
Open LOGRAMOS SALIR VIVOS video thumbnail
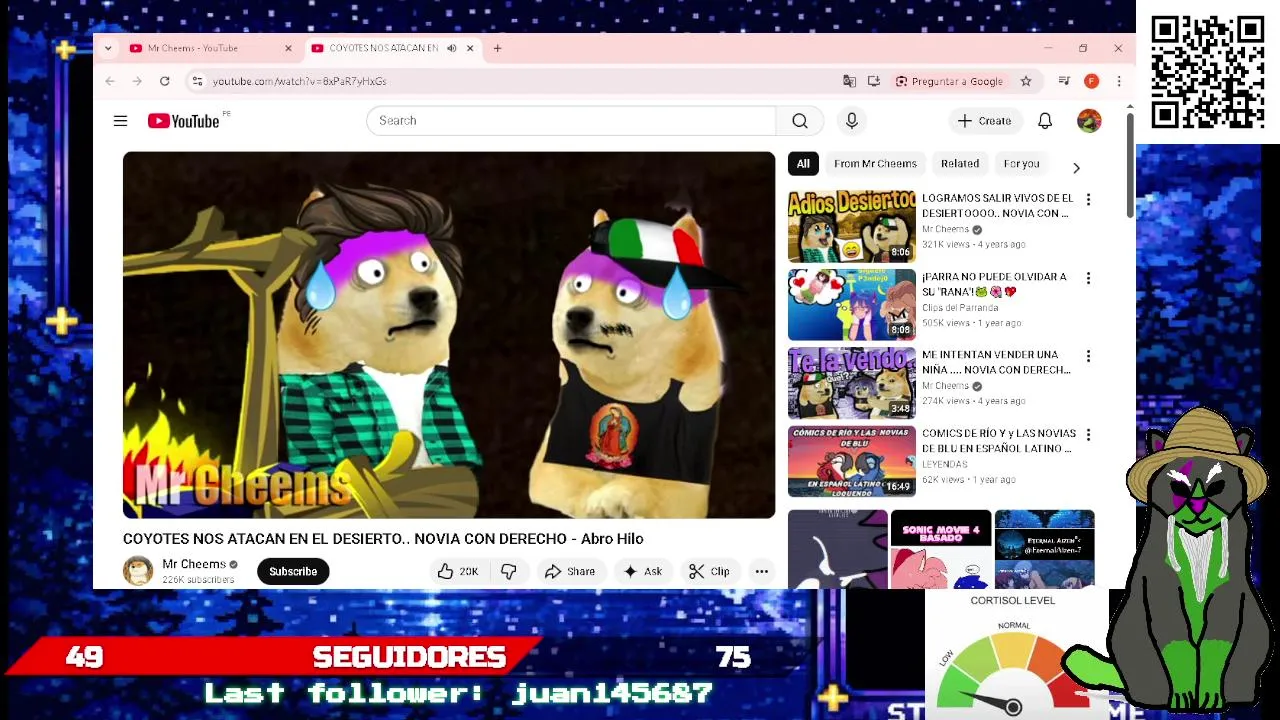point(851,227)
